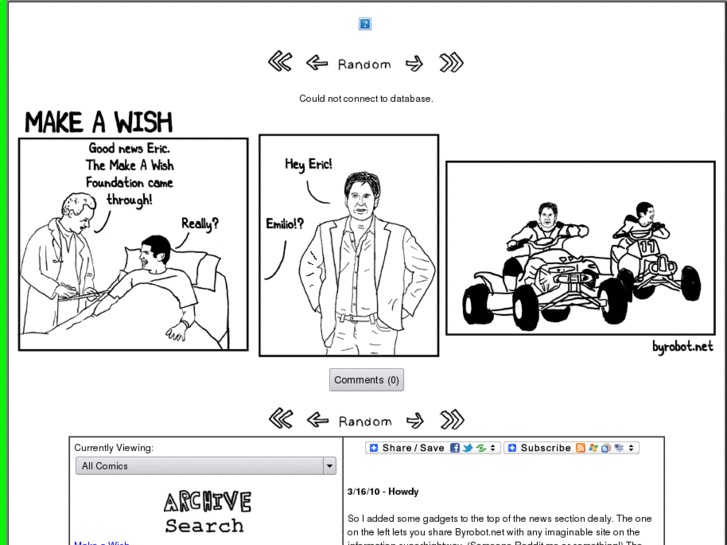Expand the Share / Save options arrows

[x=493, y=448]
